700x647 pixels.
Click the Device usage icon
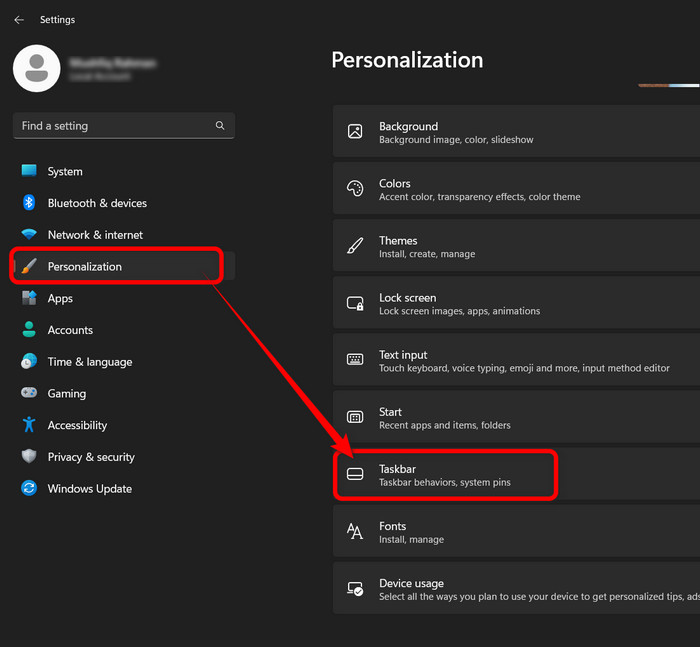355,589
